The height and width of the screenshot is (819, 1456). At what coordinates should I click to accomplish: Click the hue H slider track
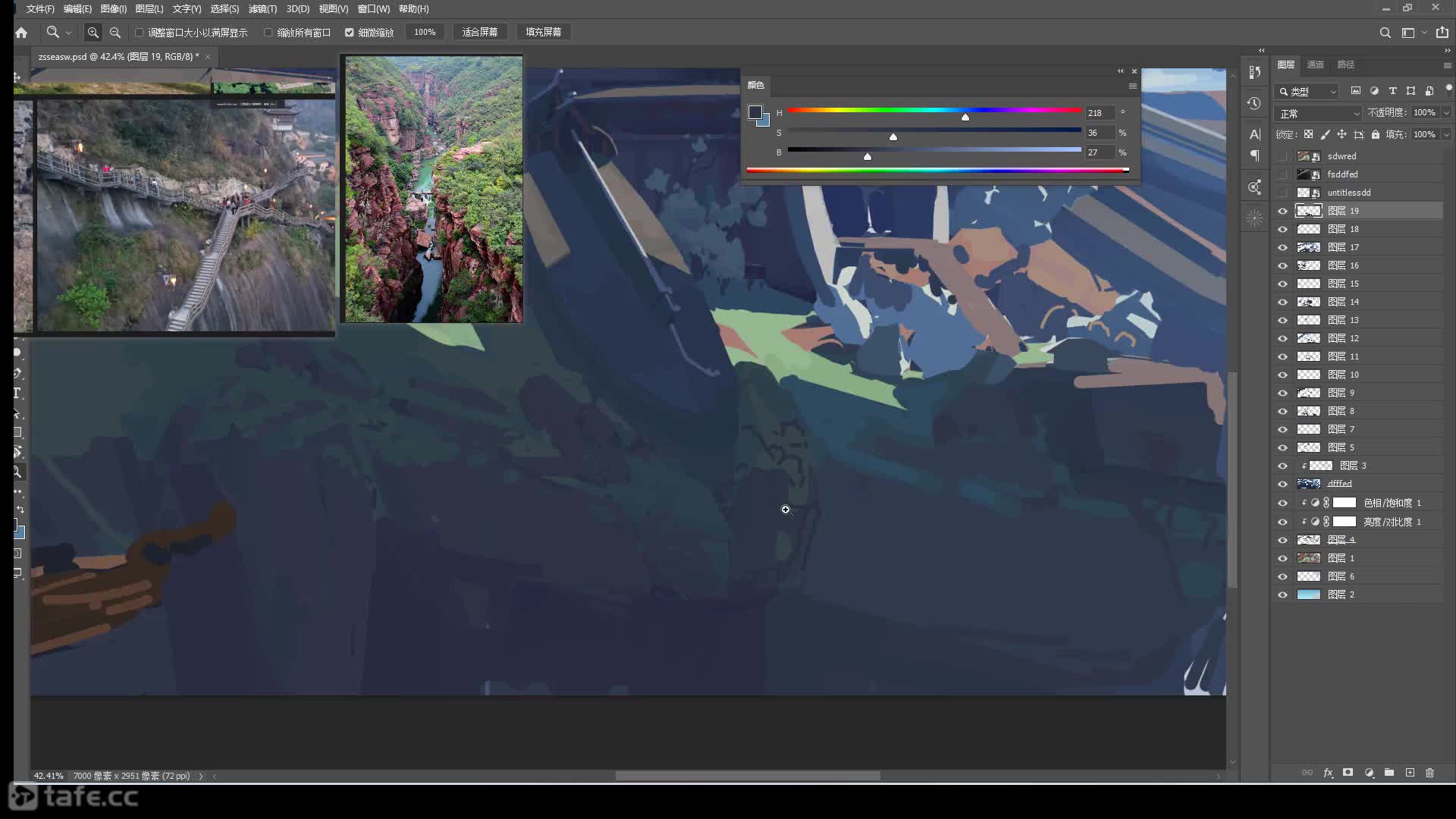[x=934, y=111]
